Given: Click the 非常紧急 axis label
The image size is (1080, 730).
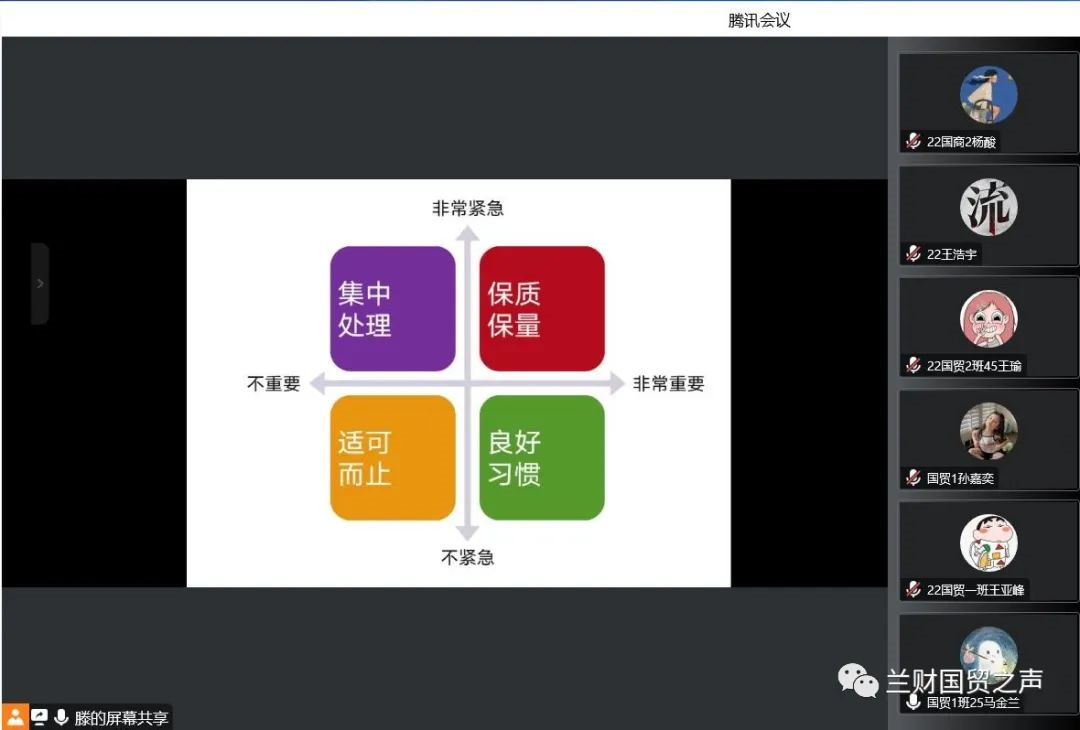Looking at the screenshot, I should click(x=468, y=209).
